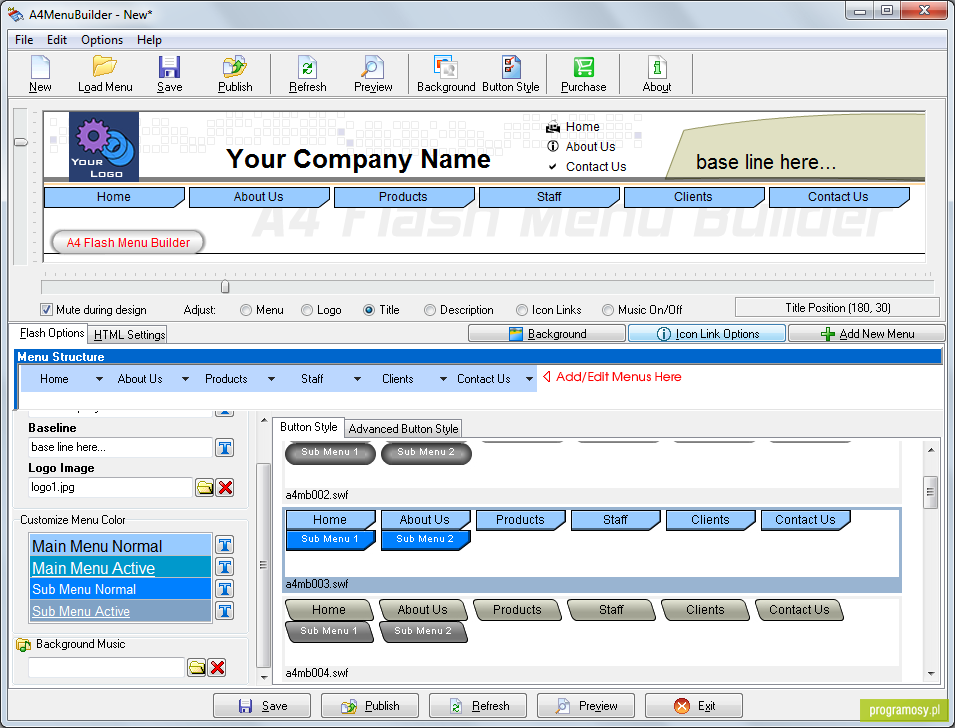This screenshot has height=728, width=955.
Task: Expand the Staff menu structure dropdown
Action: click(x=358, y=379)
